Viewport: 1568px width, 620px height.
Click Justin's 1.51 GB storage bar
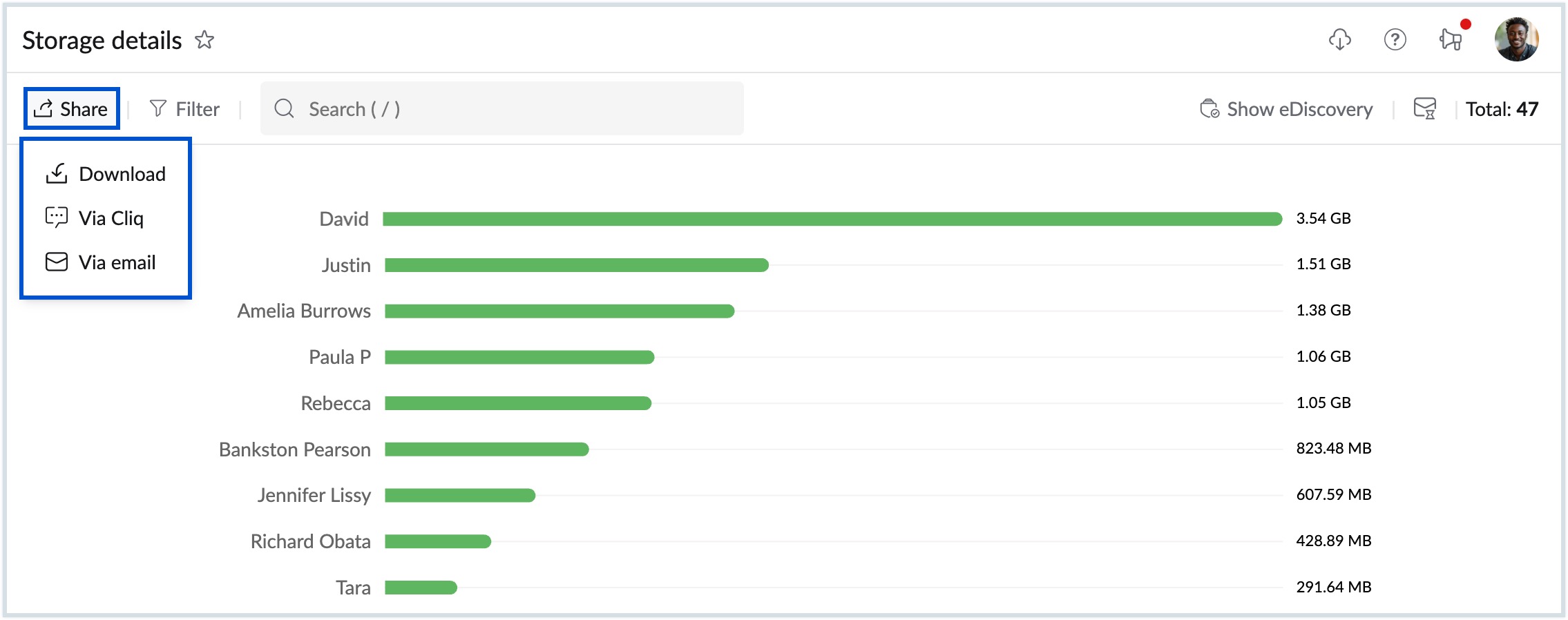click(577, 265)
